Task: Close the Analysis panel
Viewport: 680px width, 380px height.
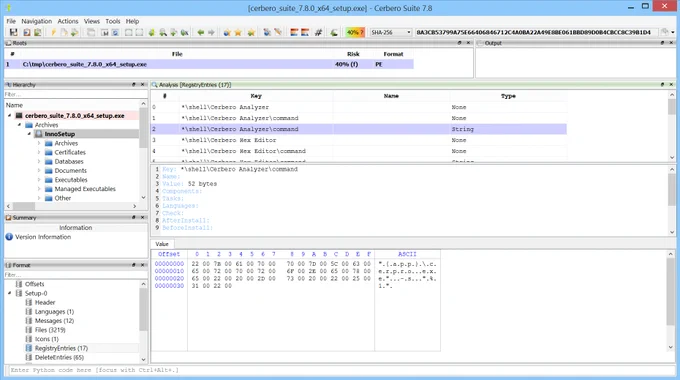Action: coord(671,85)
